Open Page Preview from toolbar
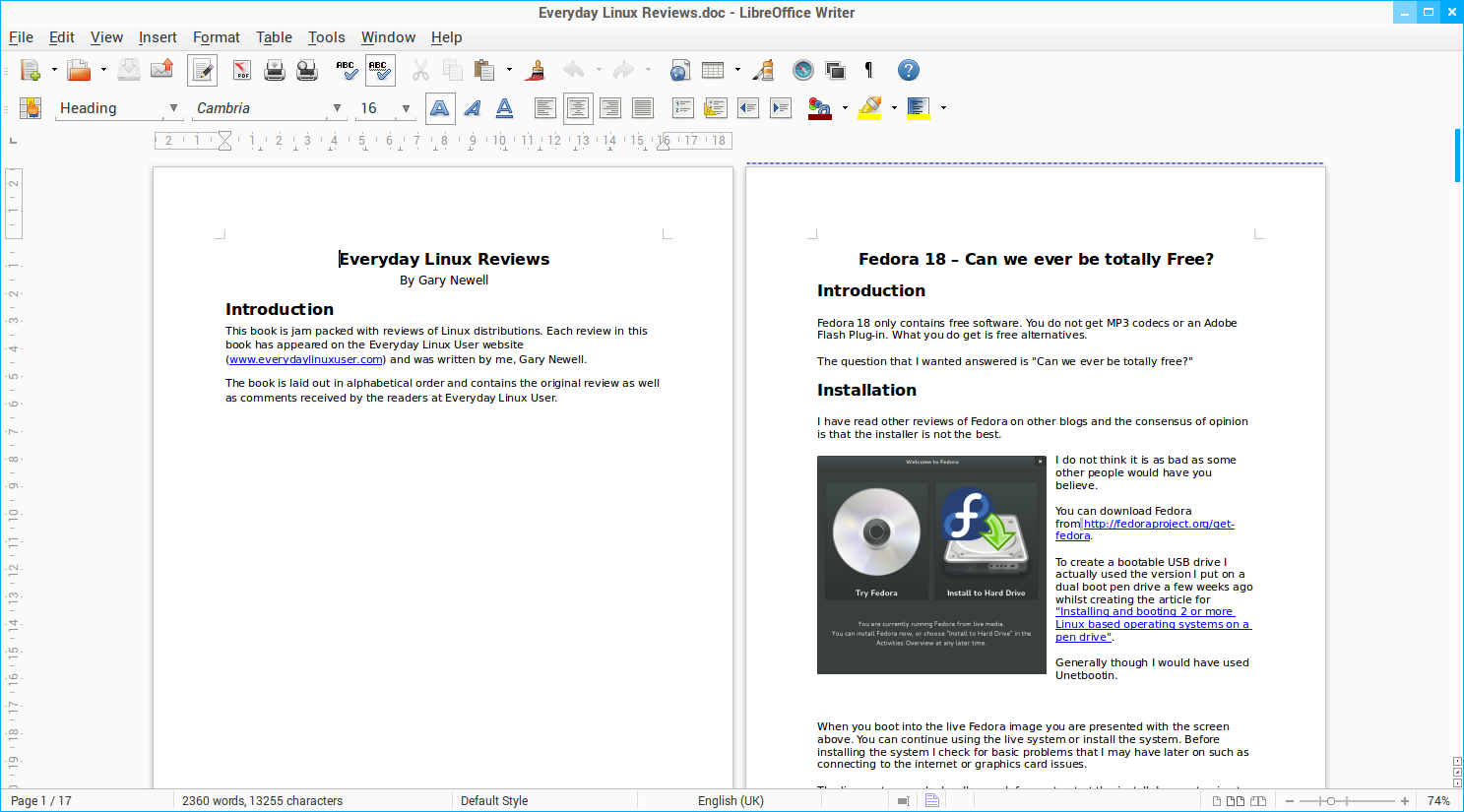Image resolution: width=1464 pixels, height=812 pixels. click(x=307, y=70)
